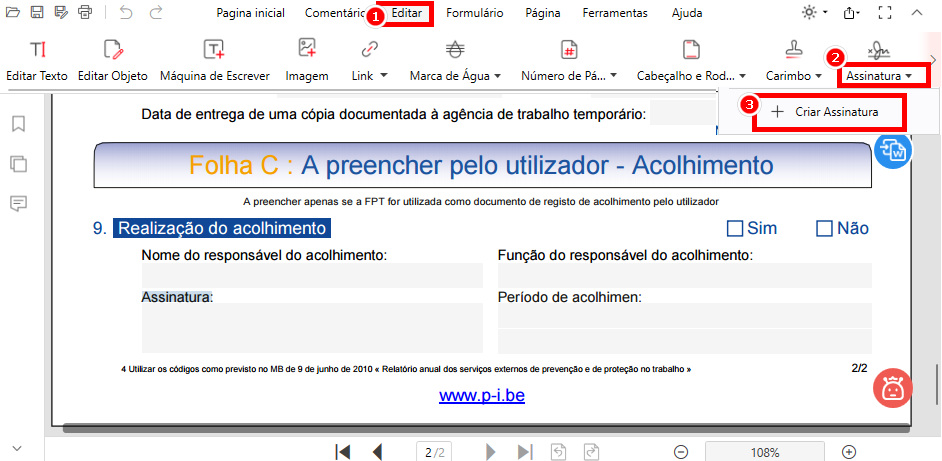Open the Formulário tab
Image resolution: width=942 pixels, height=461 pixels.
point(475,13)
